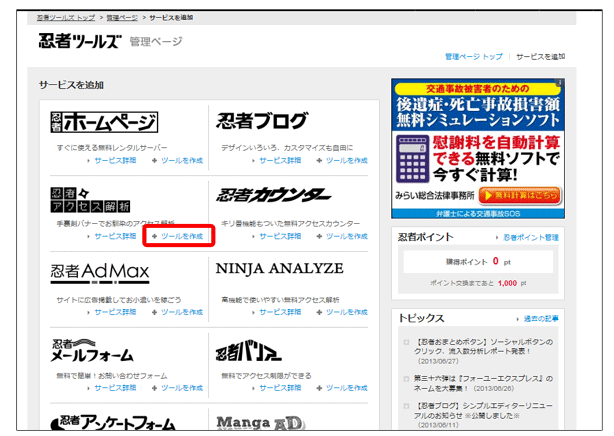The image size is (614, 436).
Task: Open サービス詳細 for 忍者ホームページ
Action: pos(115,160)
